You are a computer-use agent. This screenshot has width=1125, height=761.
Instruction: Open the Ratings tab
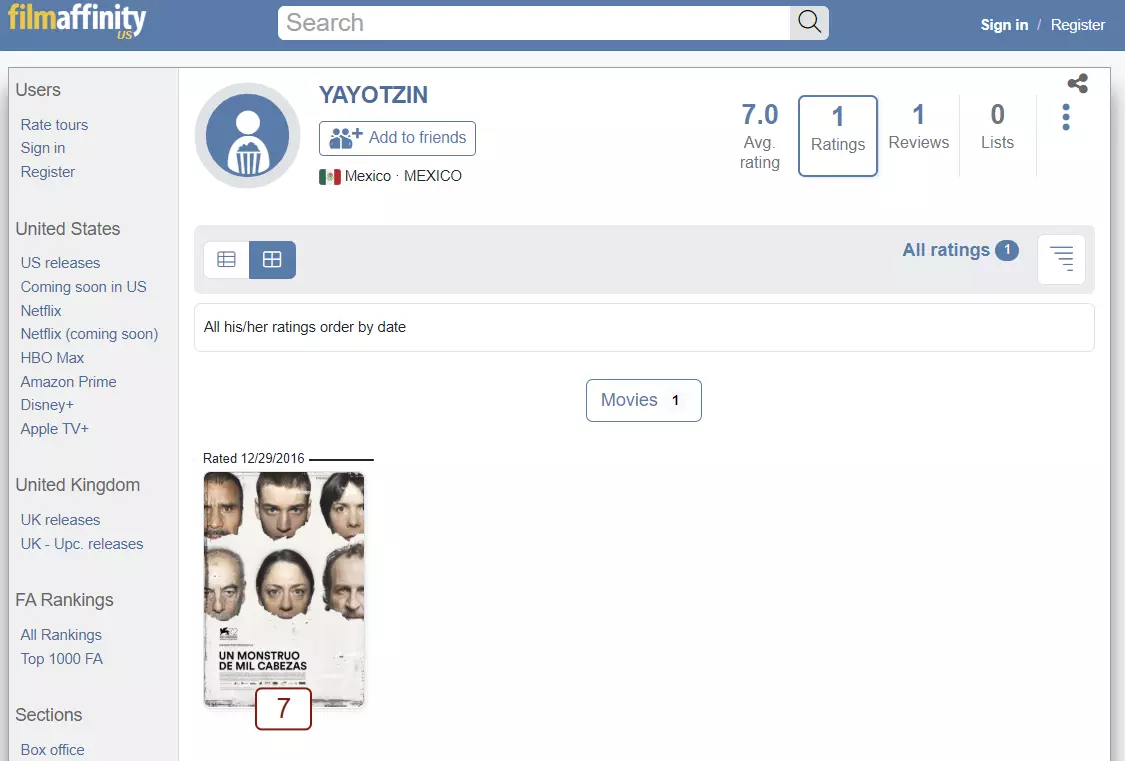point(838,136)
